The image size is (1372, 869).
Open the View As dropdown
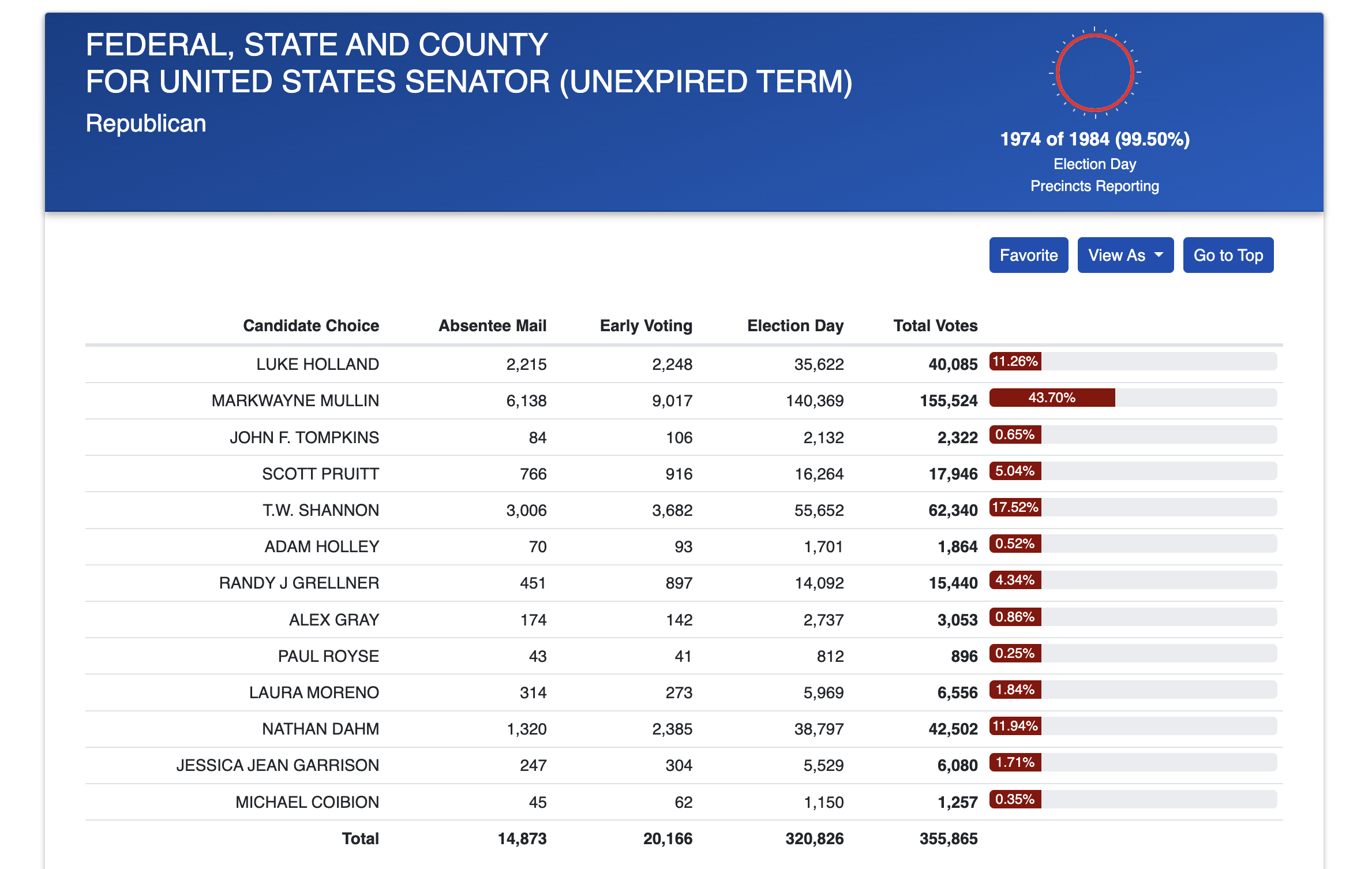pyautogui.click(x=1125, y=255)
